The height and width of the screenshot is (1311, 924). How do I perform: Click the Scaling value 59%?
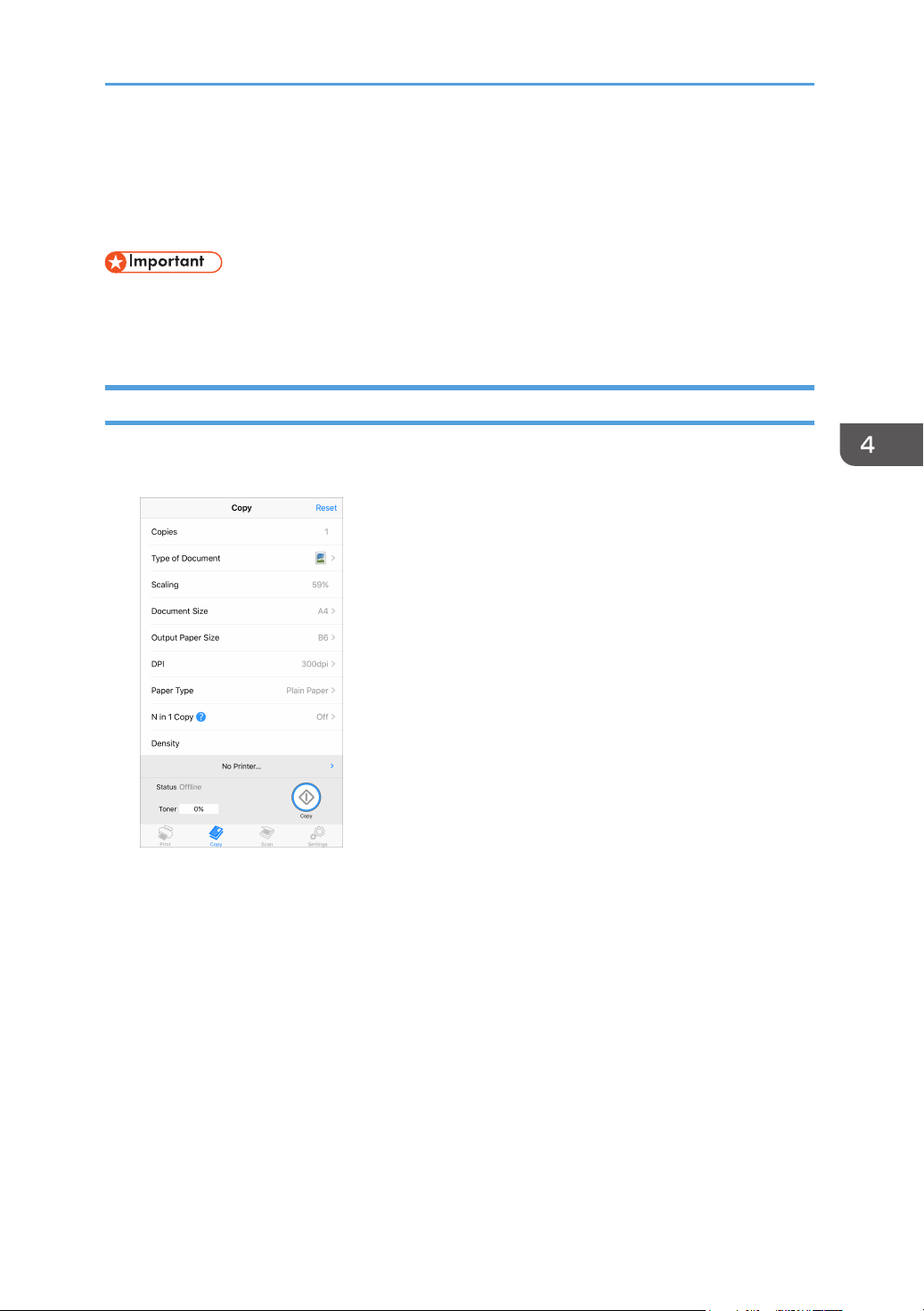(x=320, y=585)
